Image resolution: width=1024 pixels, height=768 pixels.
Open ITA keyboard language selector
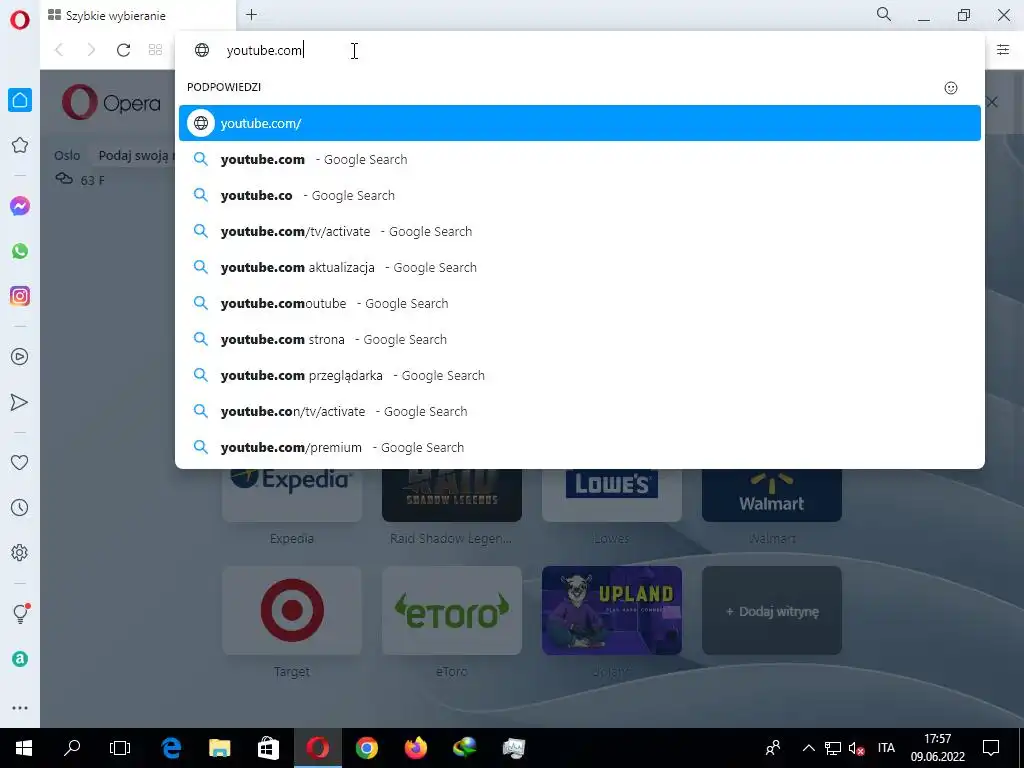click(886, 748)
